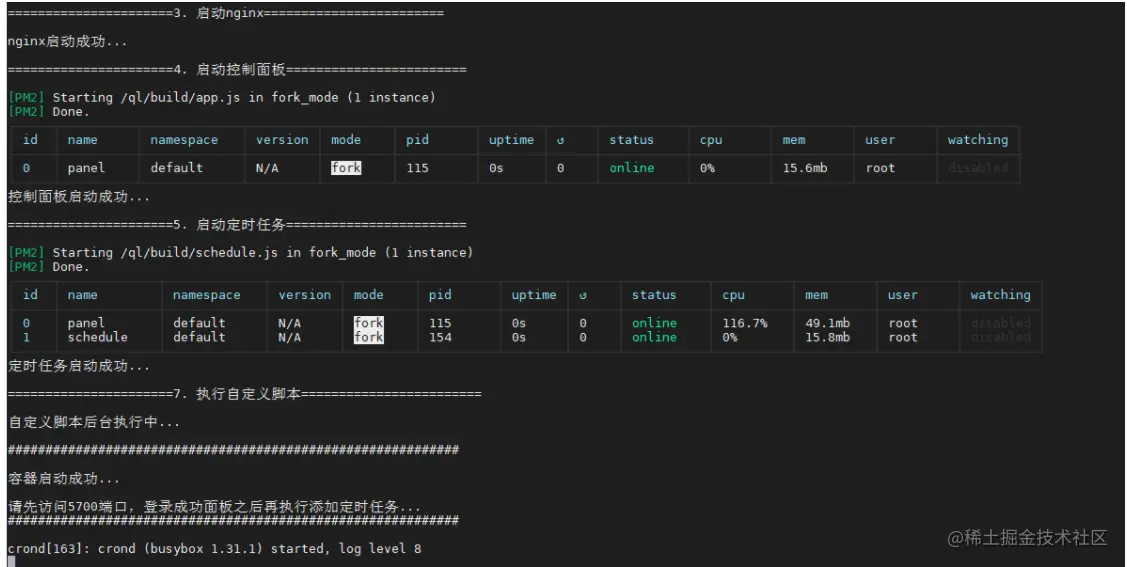Select '定时任务启动成功...' message
This screenshot has height=567, width=1127.
(79, 366)
